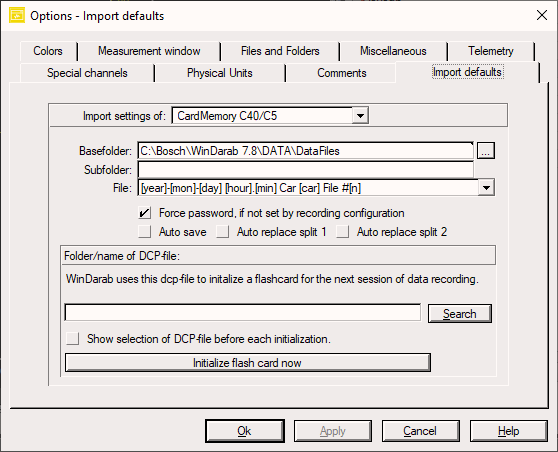558x452 pixels.
Task: Check Auto replace split 2
Action: pos(343,232)
